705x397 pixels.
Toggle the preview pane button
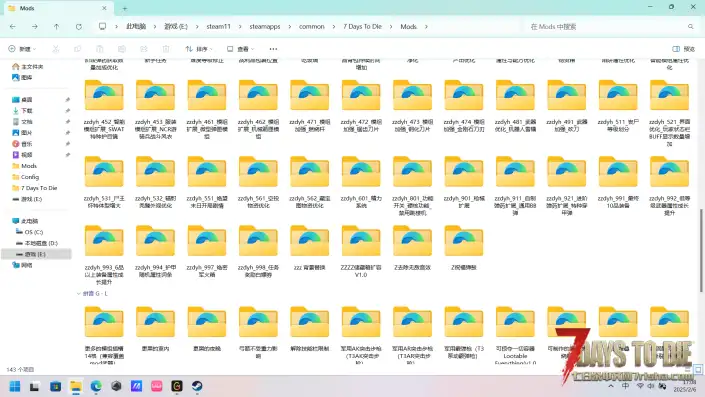683,49
